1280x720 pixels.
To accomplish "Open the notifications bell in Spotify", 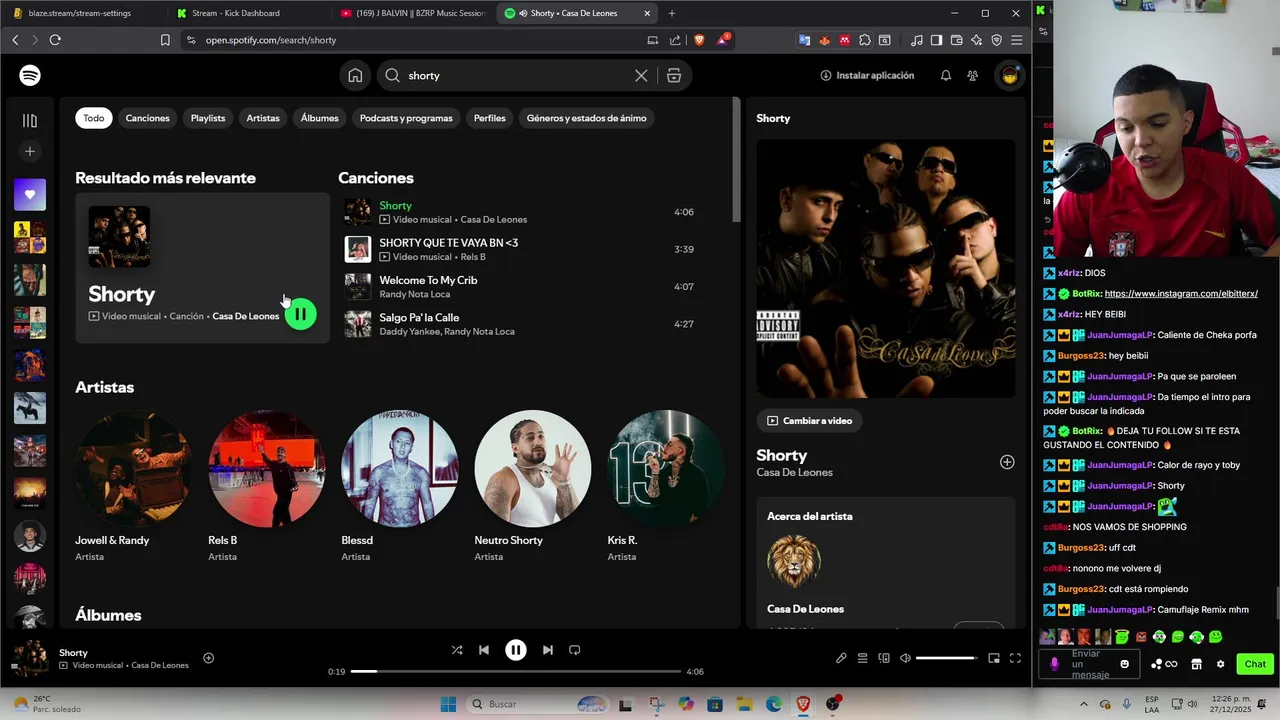I will click(946, 76).
